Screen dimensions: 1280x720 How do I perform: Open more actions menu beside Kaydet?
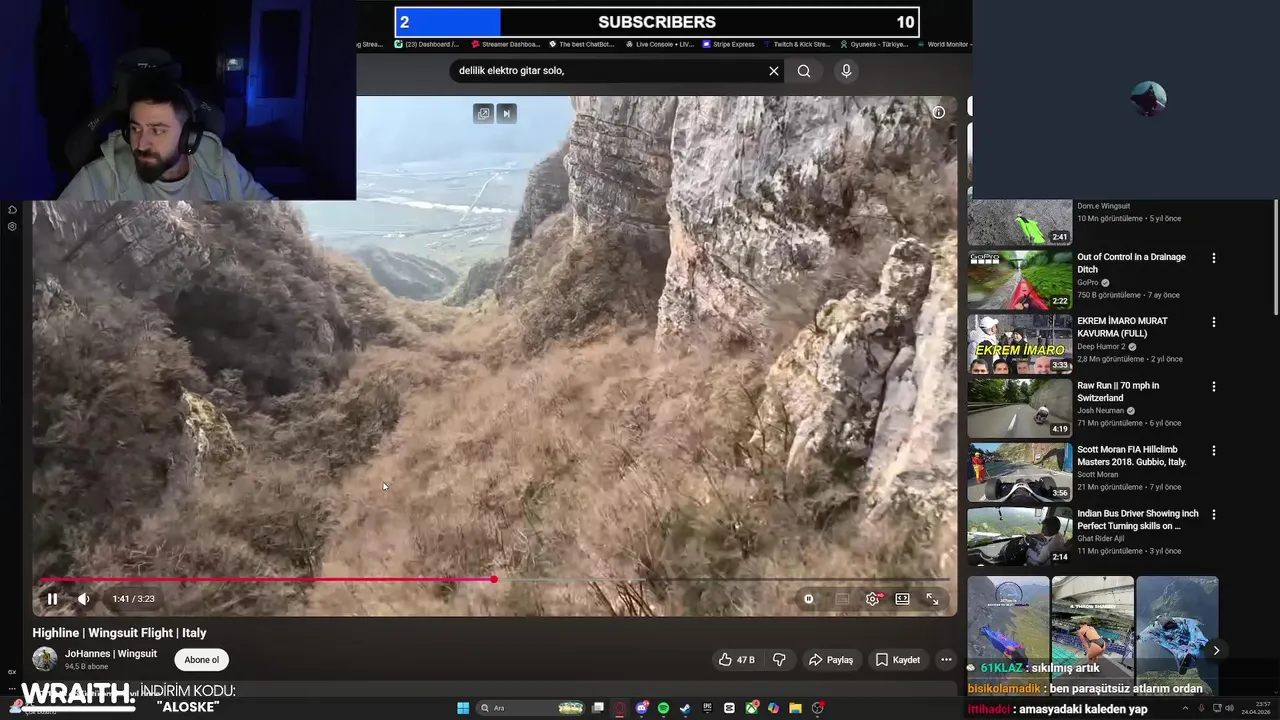click(x=946, y=660)
